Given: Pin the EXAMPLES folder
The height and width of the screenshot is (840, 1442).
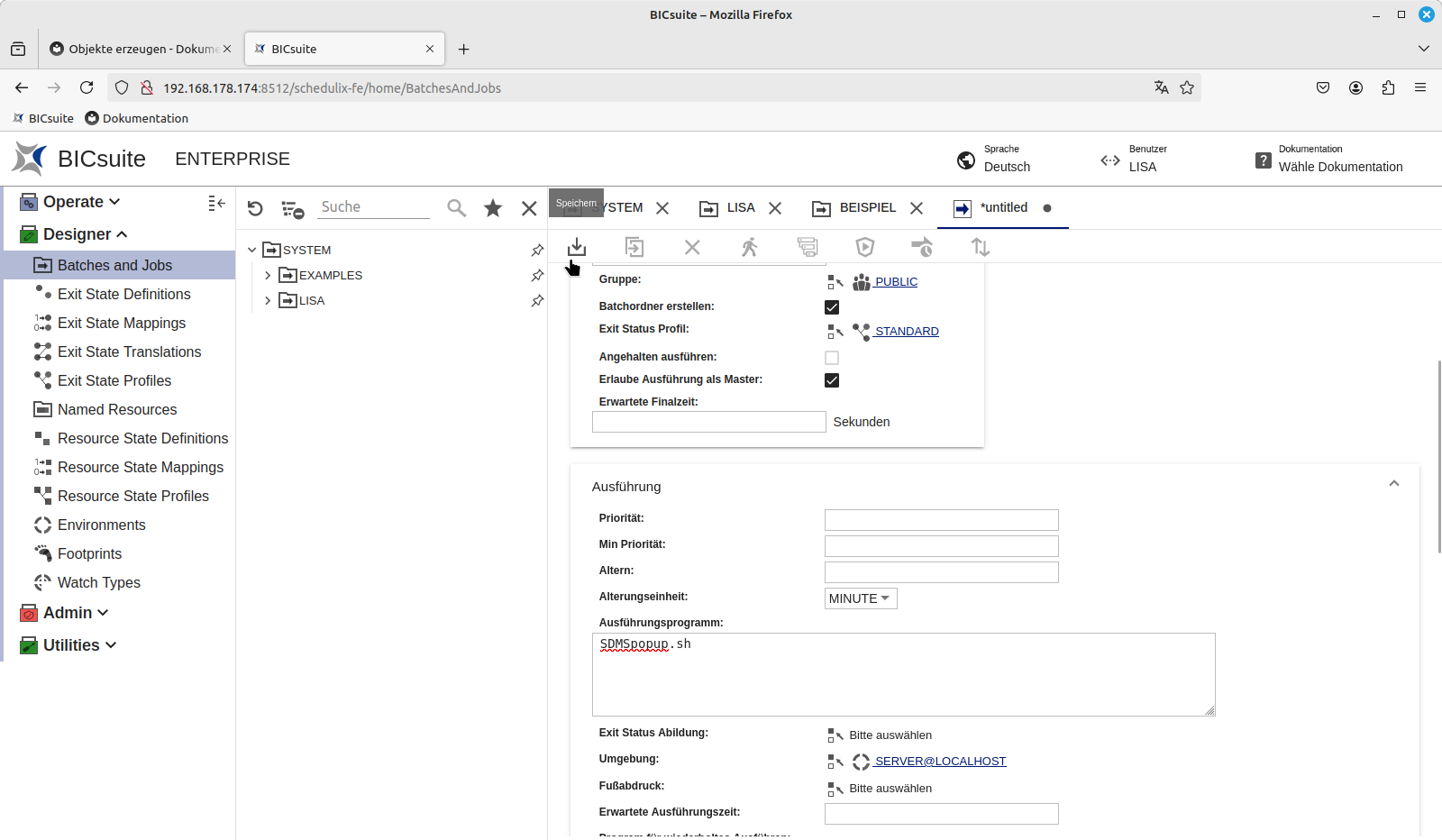Looking at the screenshot, I should click(537, 276).
